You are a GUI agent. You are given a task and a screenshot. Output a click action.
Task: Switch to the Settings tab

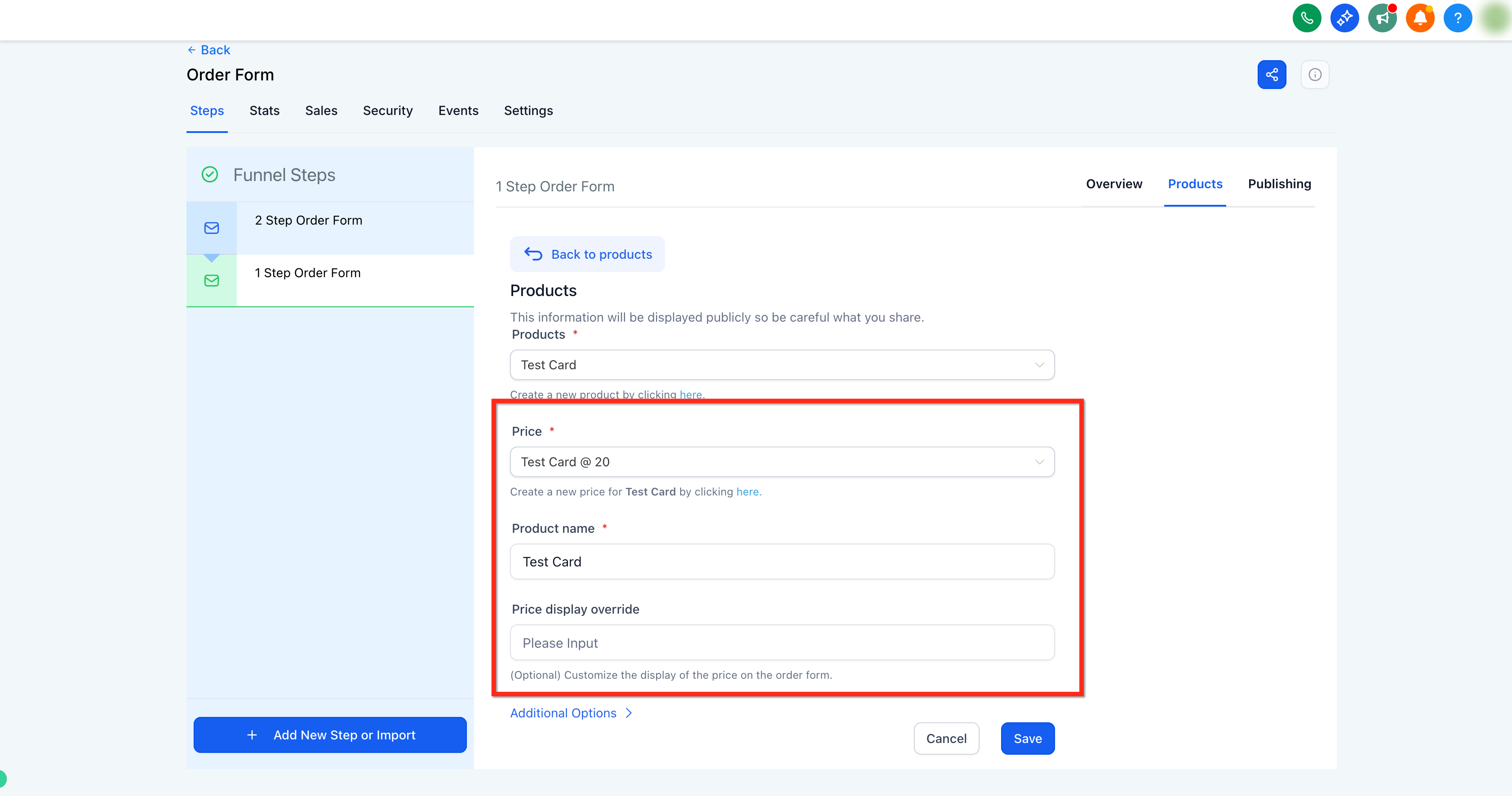(x=528, y=111)
